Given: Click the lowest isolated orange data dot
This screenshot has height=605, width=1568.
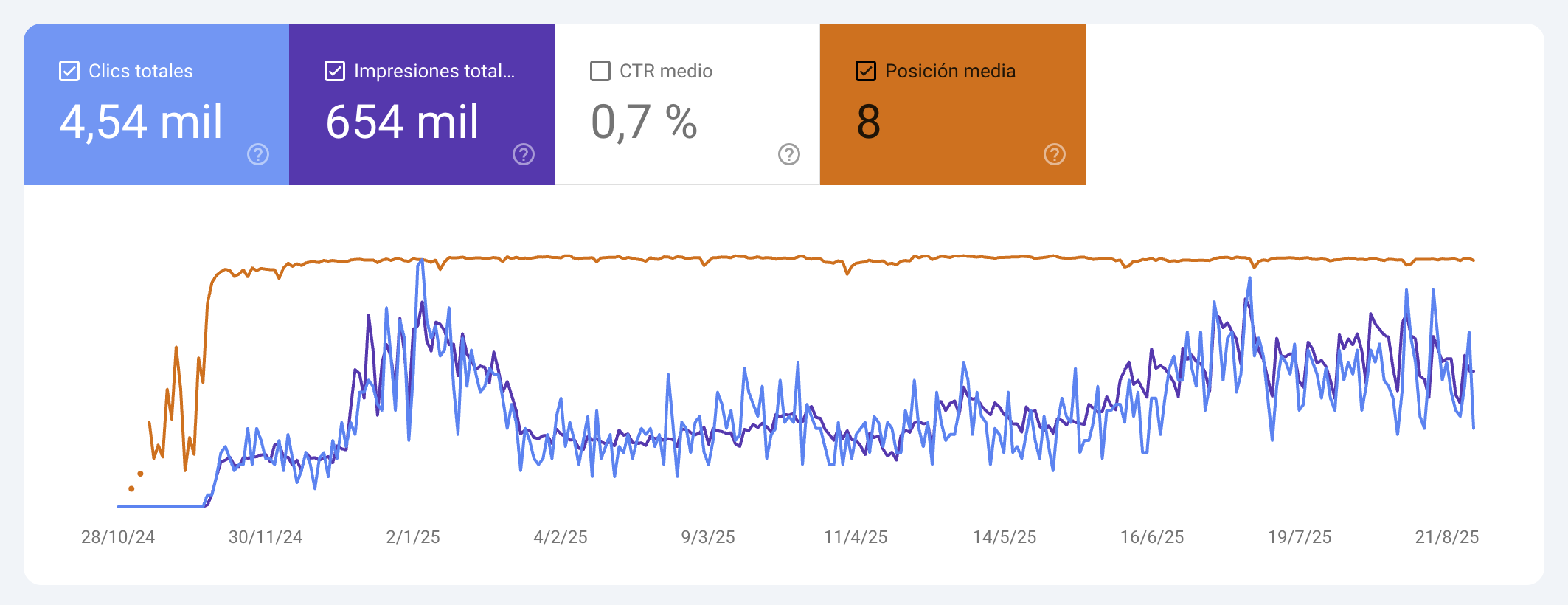Looking at the screenshot, I should 131,488.
